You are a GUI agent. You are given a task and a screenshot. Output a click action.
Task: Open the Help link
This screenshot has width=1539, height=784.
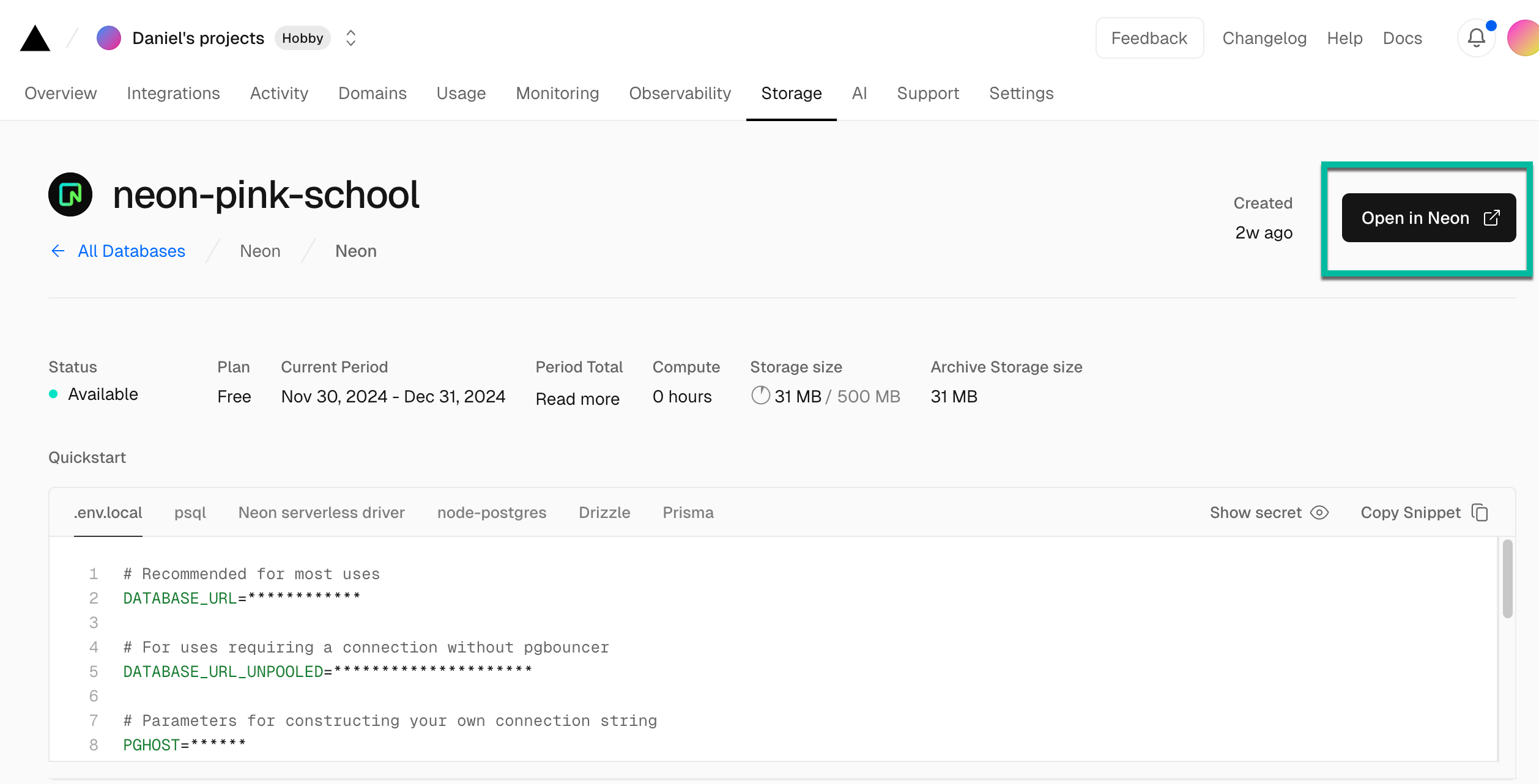click(1344, 38)
